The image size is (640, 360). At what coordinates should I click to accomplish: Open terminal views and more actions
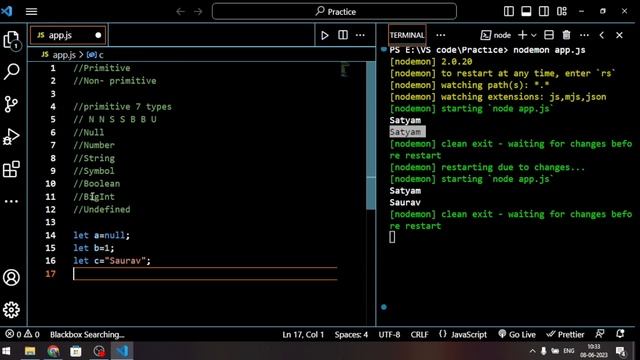pos(584,35)
